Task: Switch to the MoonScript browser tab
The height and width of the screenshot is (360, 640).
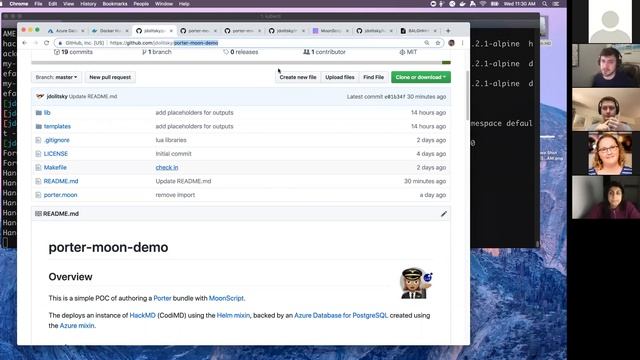Action: (330, 31)
